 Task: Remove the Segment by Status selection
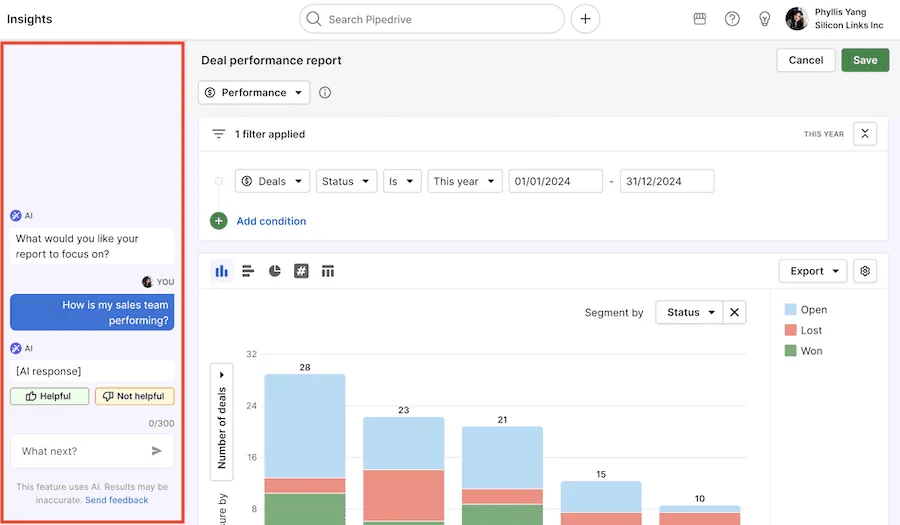point(734,312)
